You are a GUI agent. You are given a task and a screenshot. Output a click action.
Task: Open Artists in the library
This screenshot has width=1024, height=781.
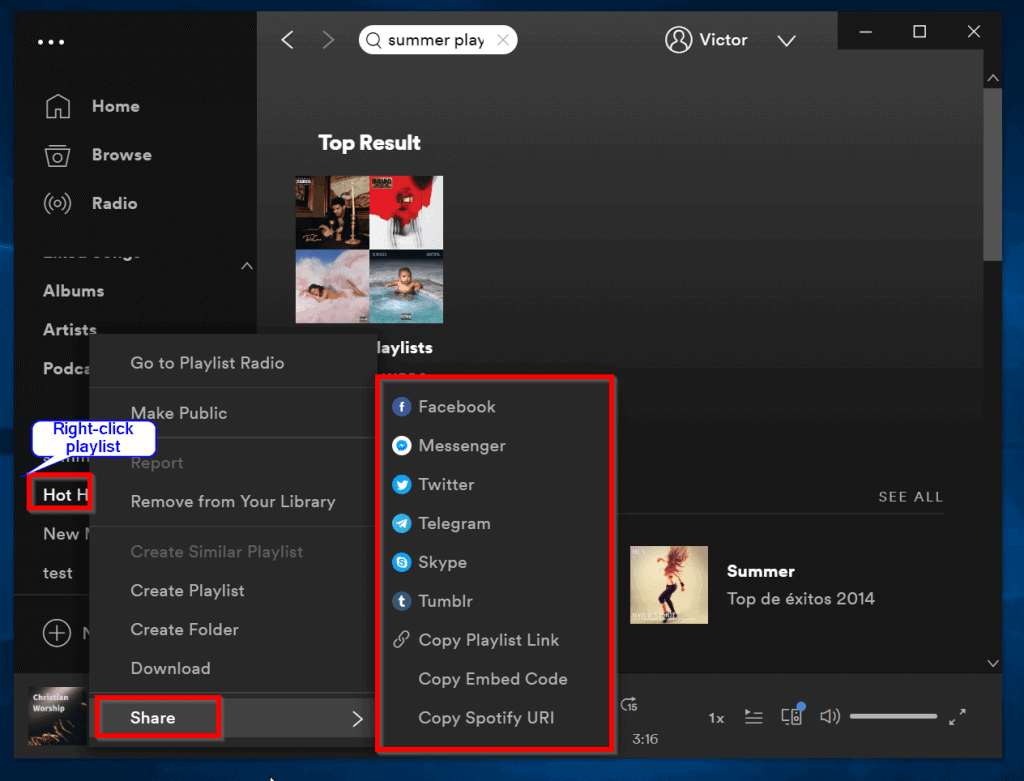[x=70, y=329]
